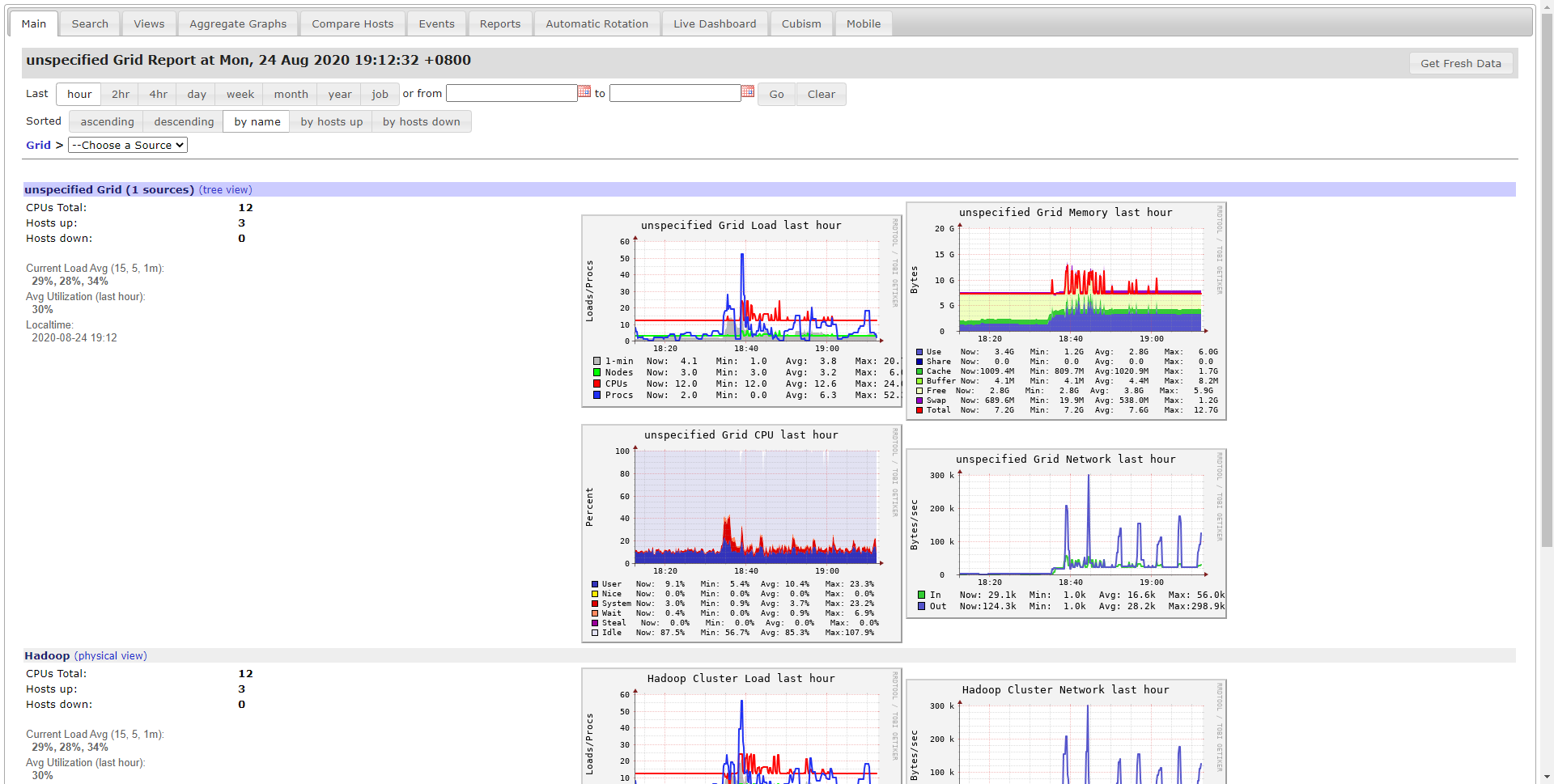Select the month time range
The width and height of the screenshot is (1554, 784).
291,95
